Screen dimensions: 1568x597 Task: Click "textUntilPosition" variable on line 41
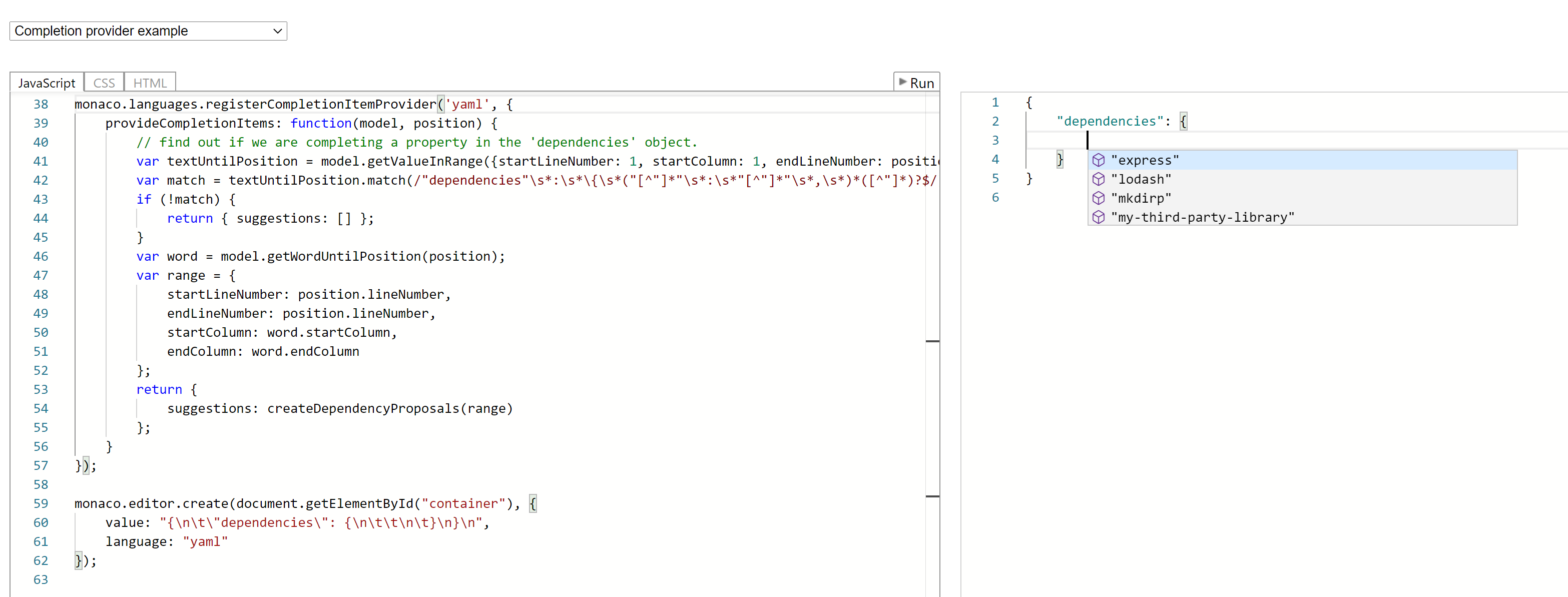point(232,161)
